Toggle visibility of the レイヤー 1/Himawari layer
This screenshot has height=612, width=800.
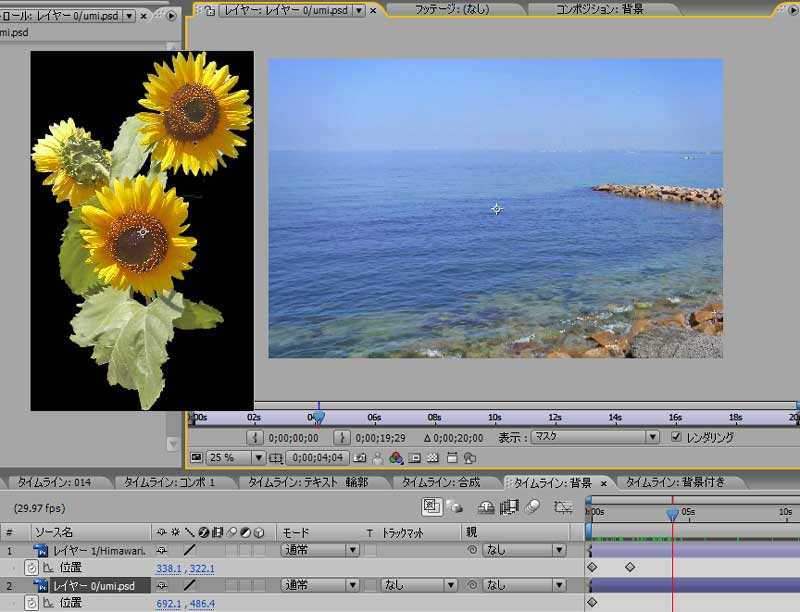coord(161,549)
